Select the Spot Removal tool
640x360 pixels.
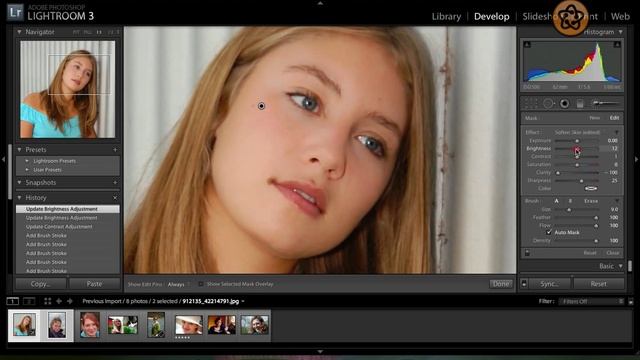[x=548, y=104]
